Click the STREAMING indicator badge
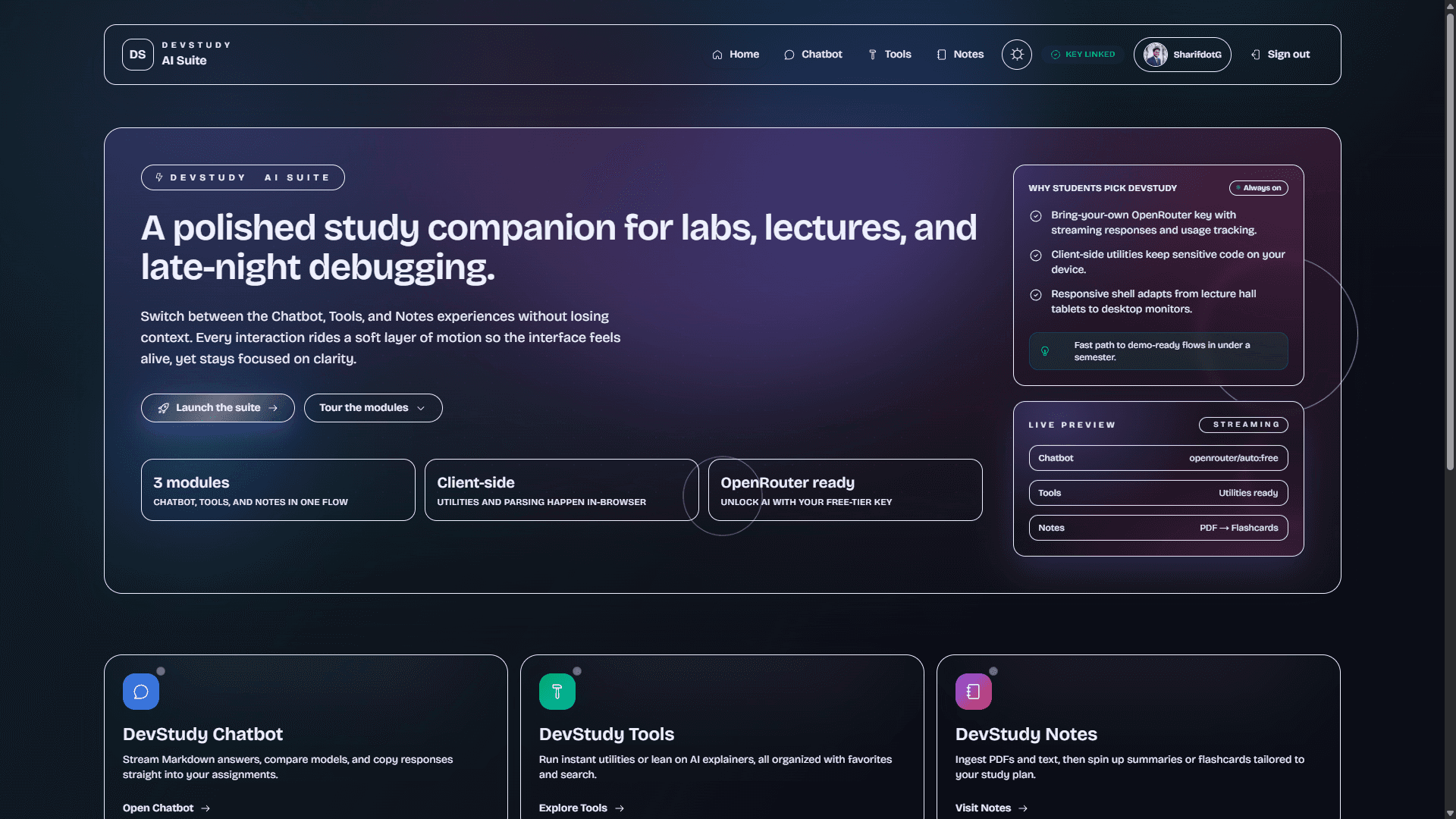1456x819 pixels. pos(1243,425)
